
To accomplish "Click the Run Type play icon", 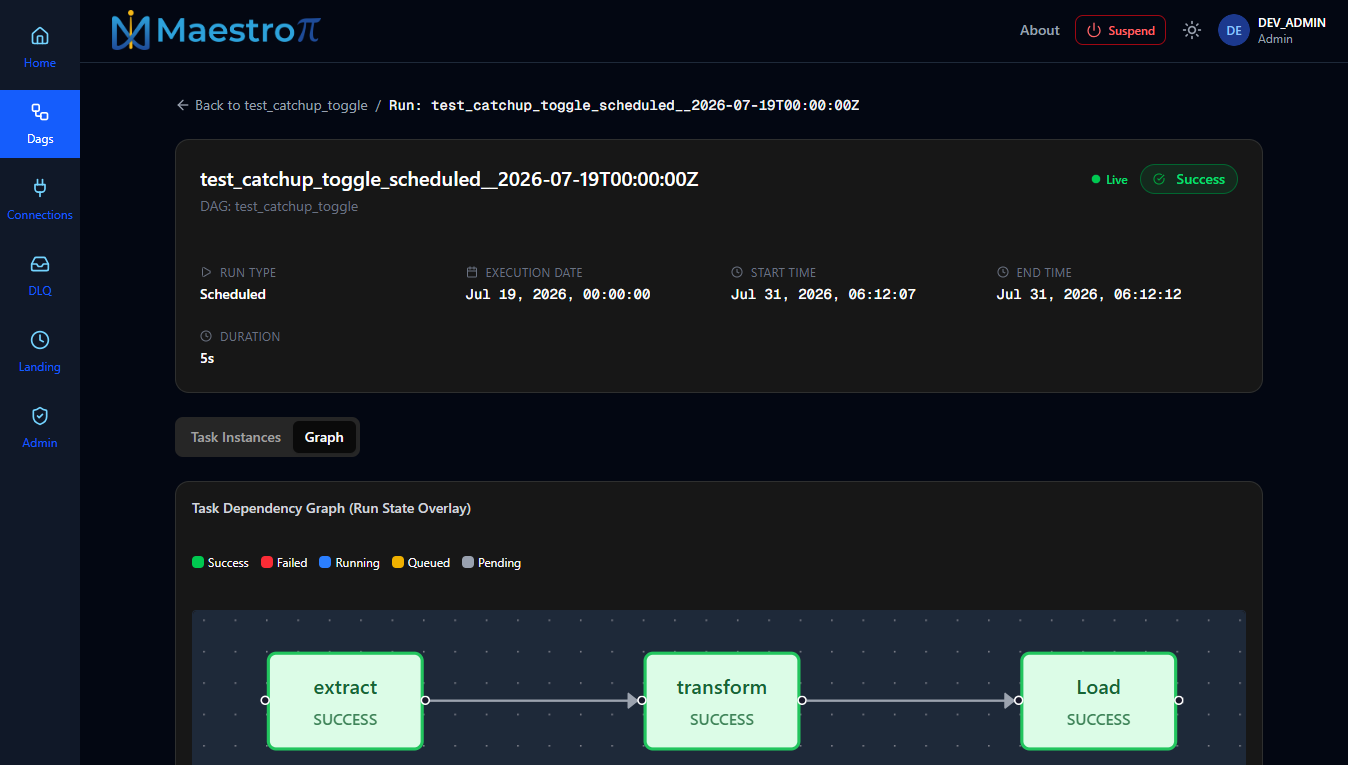I will tap(206, 272).
